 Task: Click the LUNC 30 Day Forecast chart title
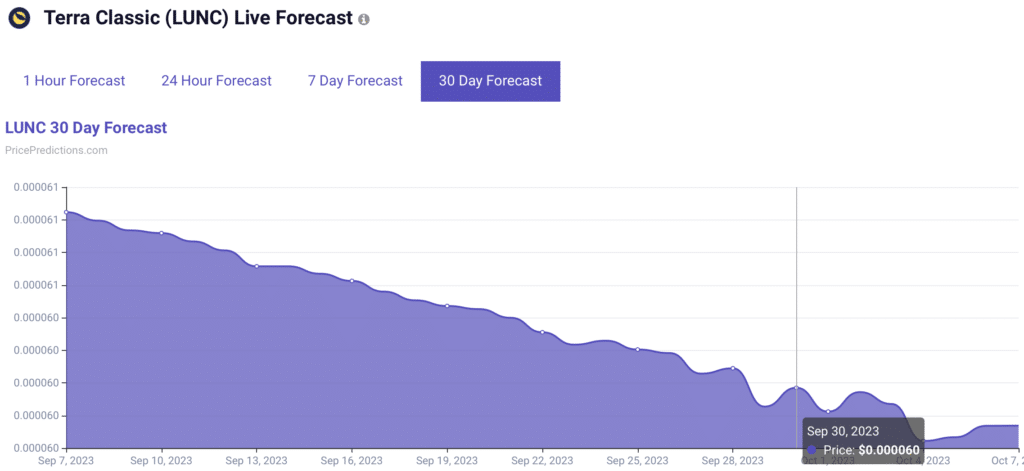[86, 128]
